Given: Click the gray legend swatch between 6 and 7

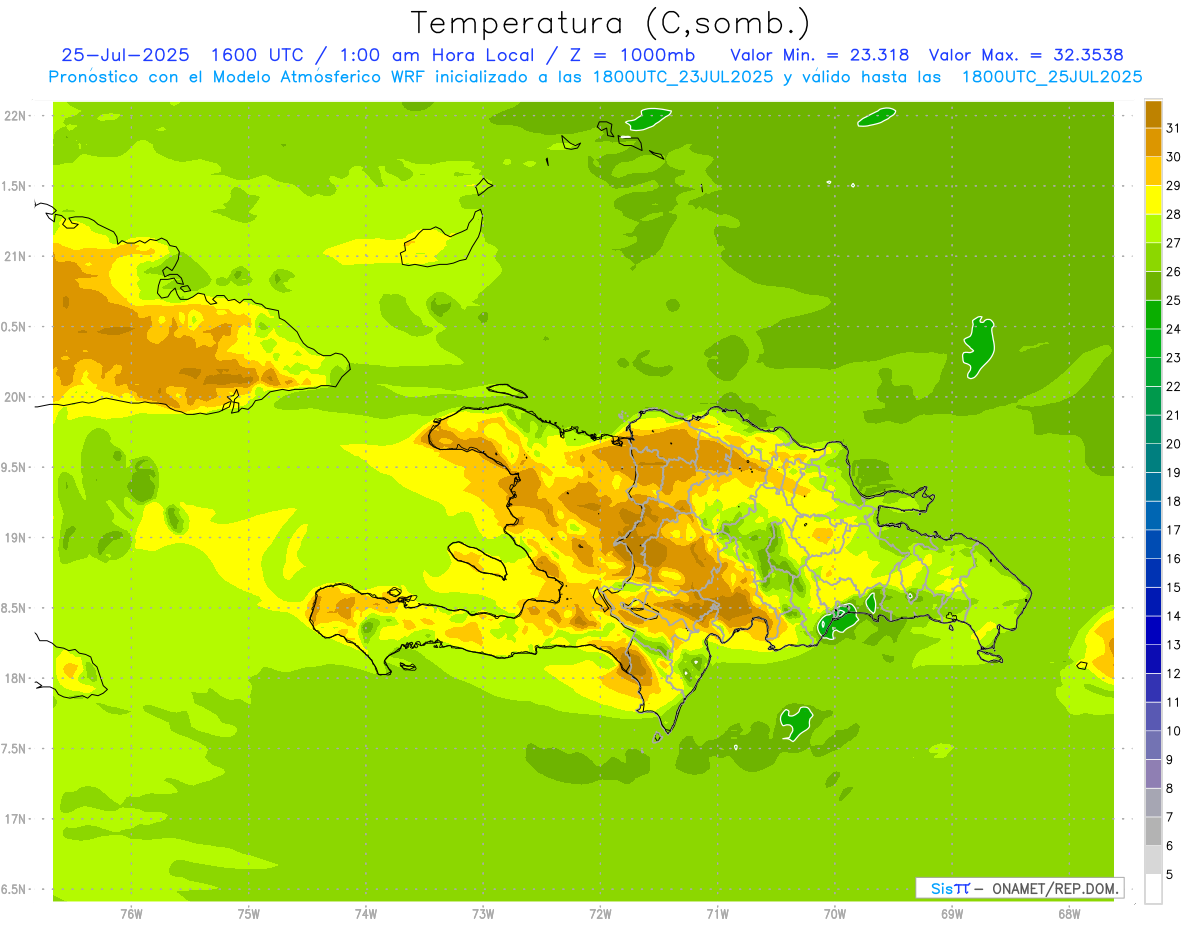Looking at the screenshot, I should (x=1153, y=830).
